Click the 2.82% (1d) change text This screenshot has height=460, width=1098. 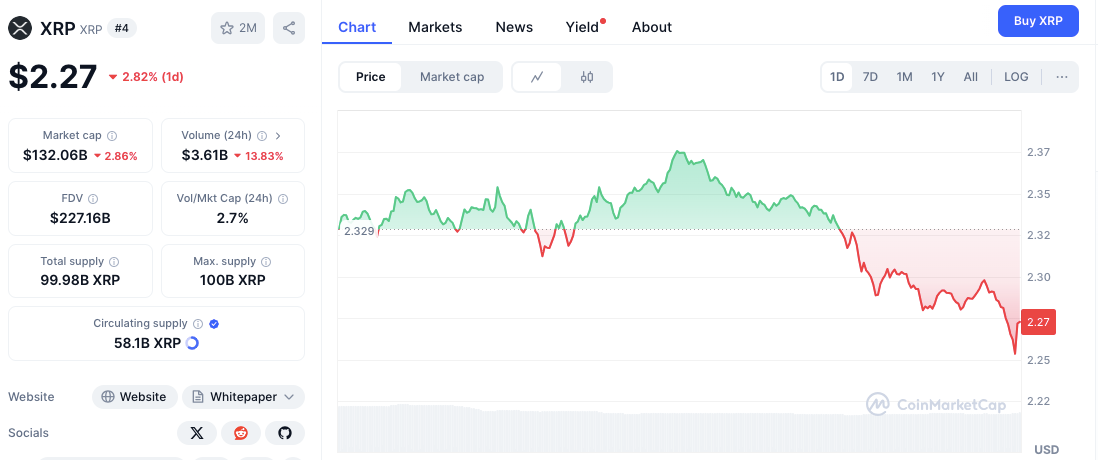coord(146,77)
